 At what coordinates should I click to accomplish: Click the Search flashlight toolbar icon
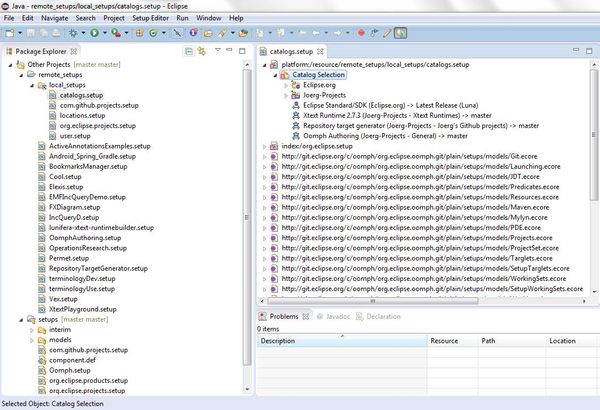pos(222,33)
